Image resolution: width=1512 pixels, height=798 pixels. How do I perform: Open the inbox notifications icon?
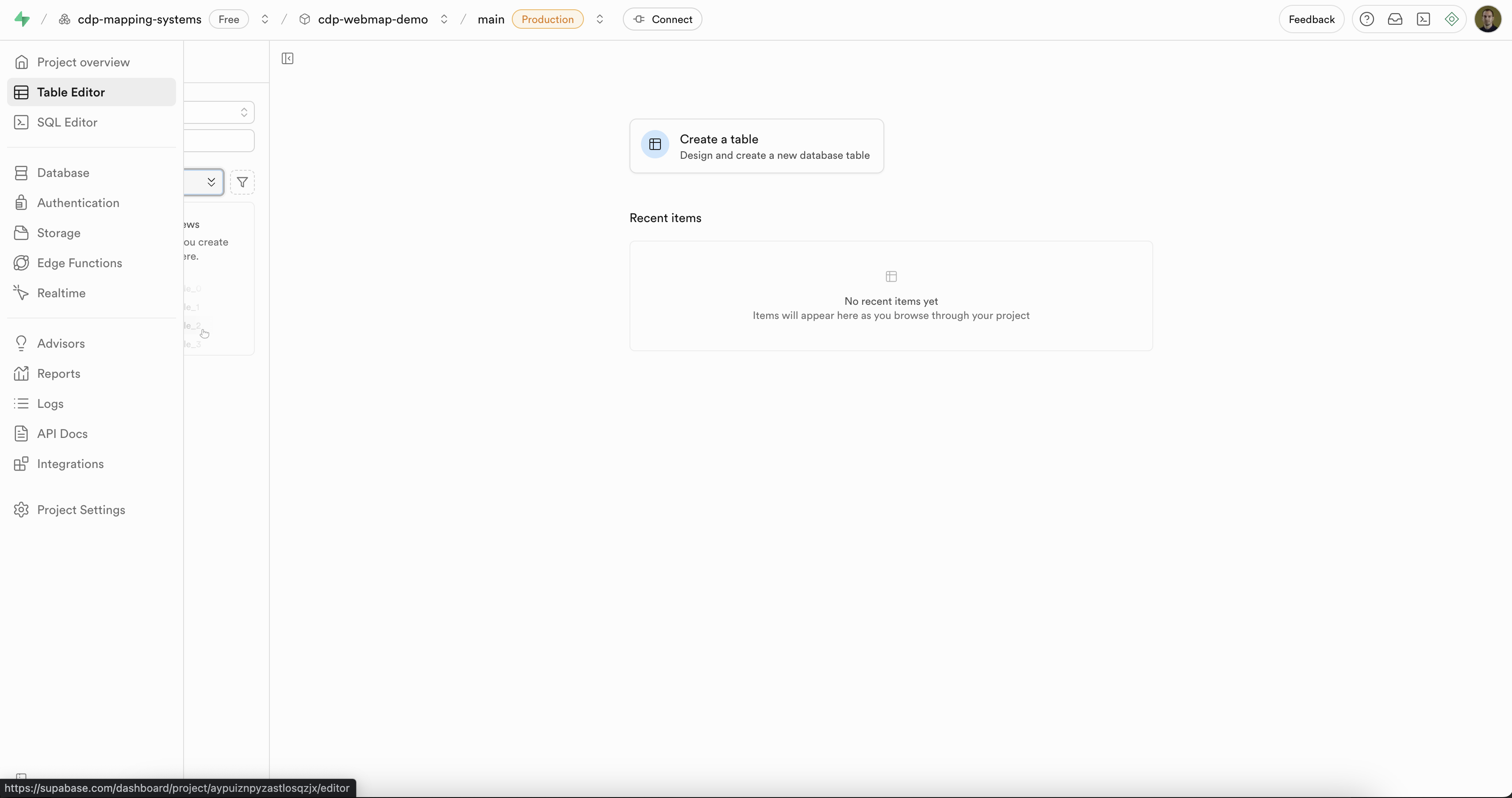[1395, 19]
